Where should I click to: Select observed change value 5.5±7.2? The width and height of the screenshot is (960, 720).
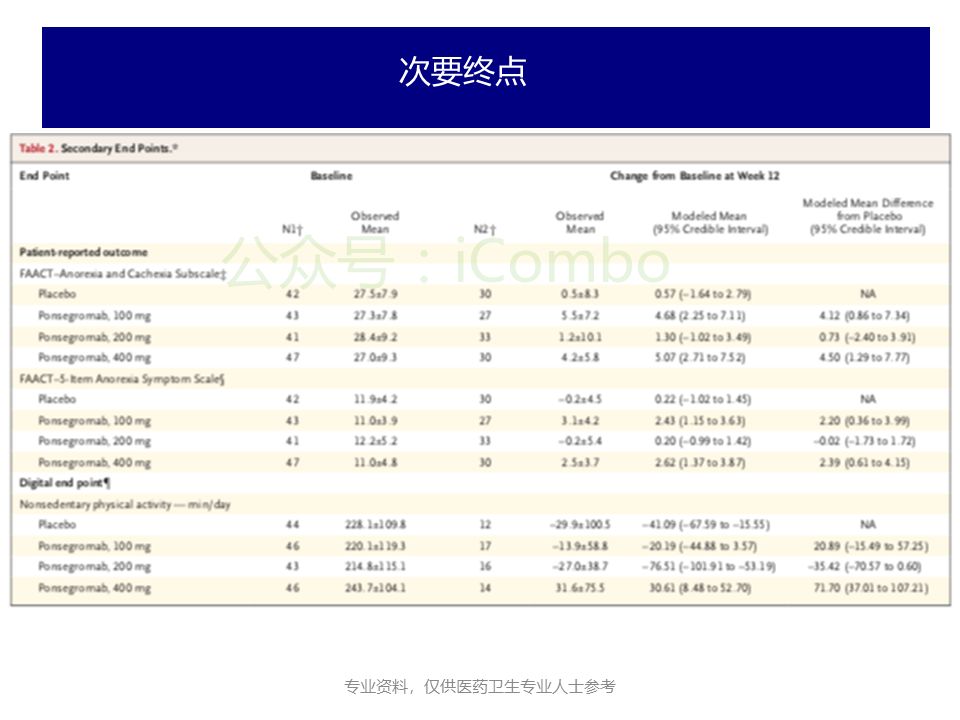coord(580,315)
